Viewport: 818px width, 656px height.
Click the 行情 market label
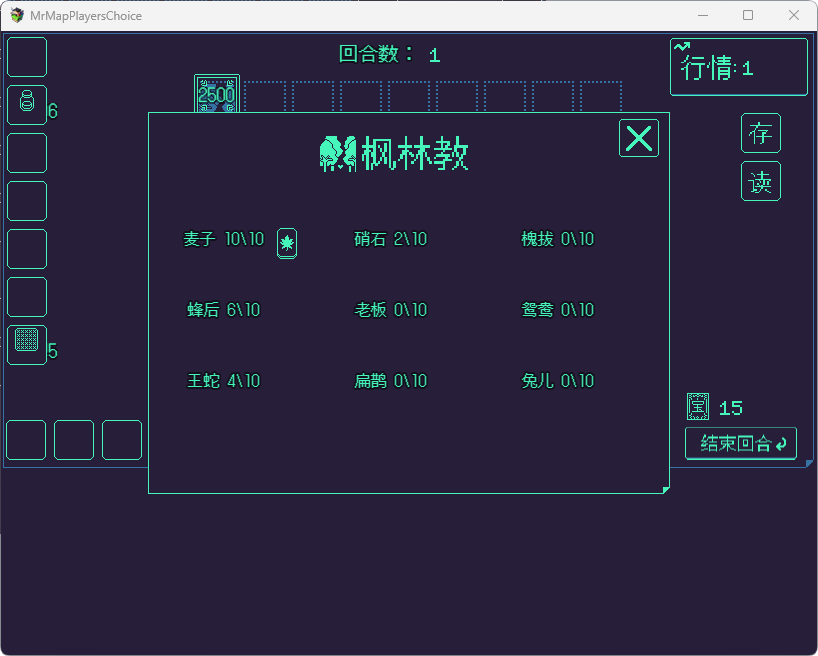(717, 68)
